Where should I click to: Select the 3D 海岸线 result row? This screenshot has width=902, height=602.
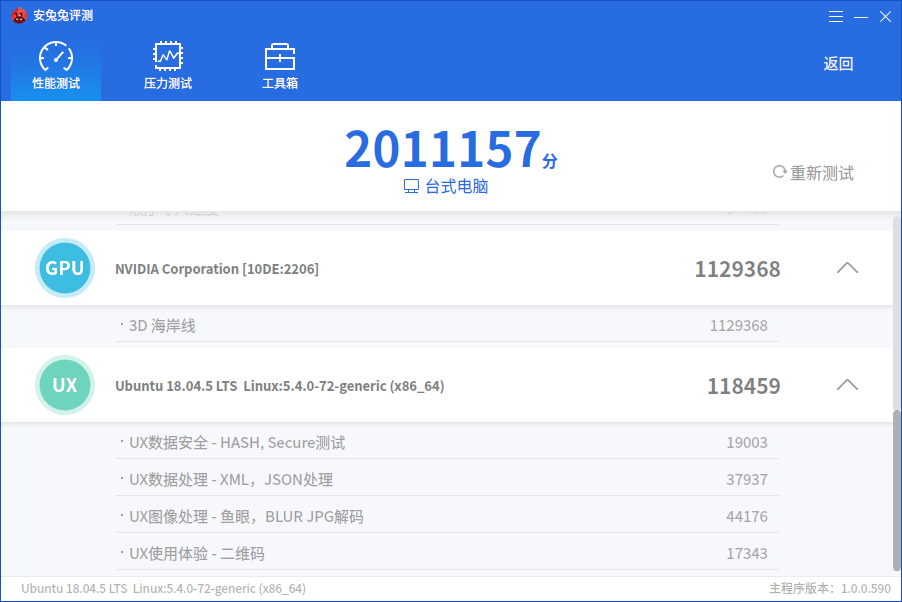coord(448,326)
